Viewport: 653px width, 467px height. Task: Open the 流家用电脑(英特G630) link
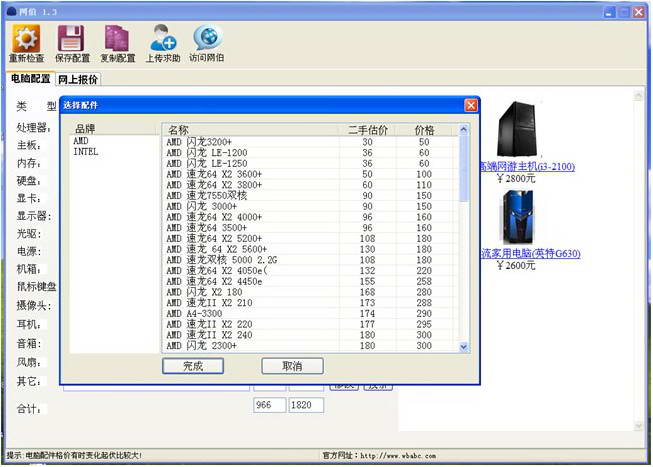point(530,253)
